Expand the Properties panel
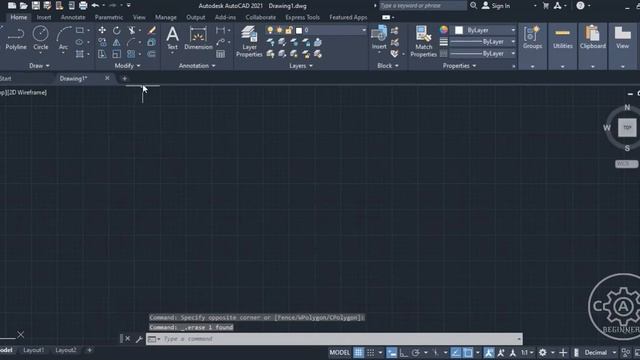This screenshot has height=360, width=640. (460, 66)
